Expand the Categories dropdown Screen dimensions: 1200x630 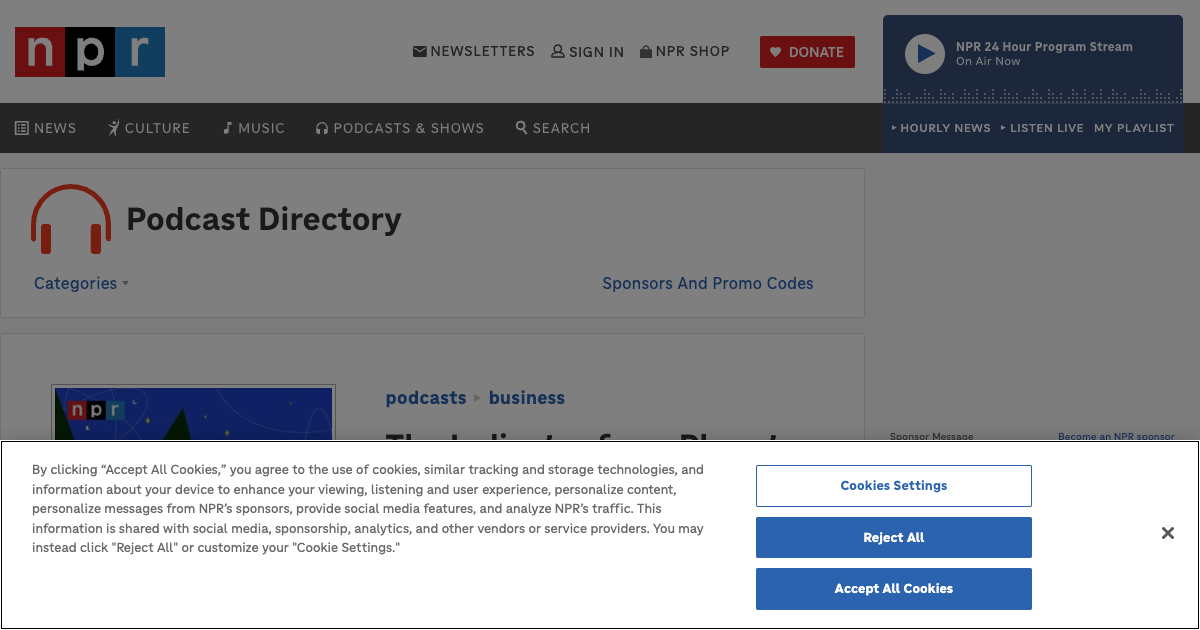coord(81,283)
